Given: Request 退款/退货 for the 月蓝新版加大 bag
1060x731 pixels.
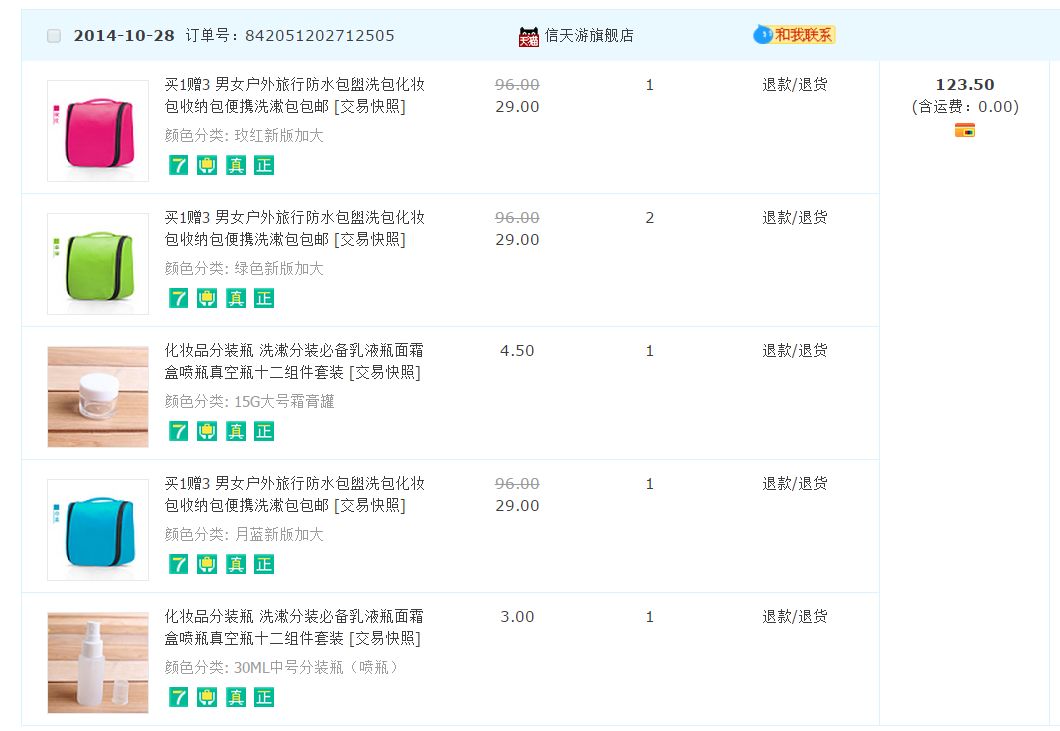Looking at the screenshot, I should click(794, 484).
